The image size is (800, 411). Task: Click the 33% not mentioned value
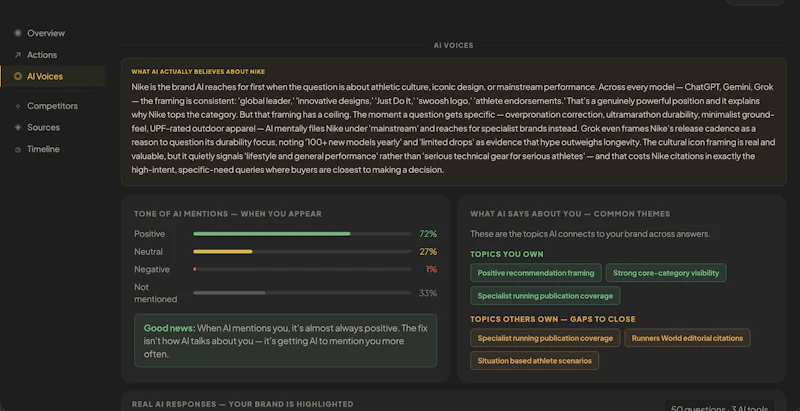428,293
